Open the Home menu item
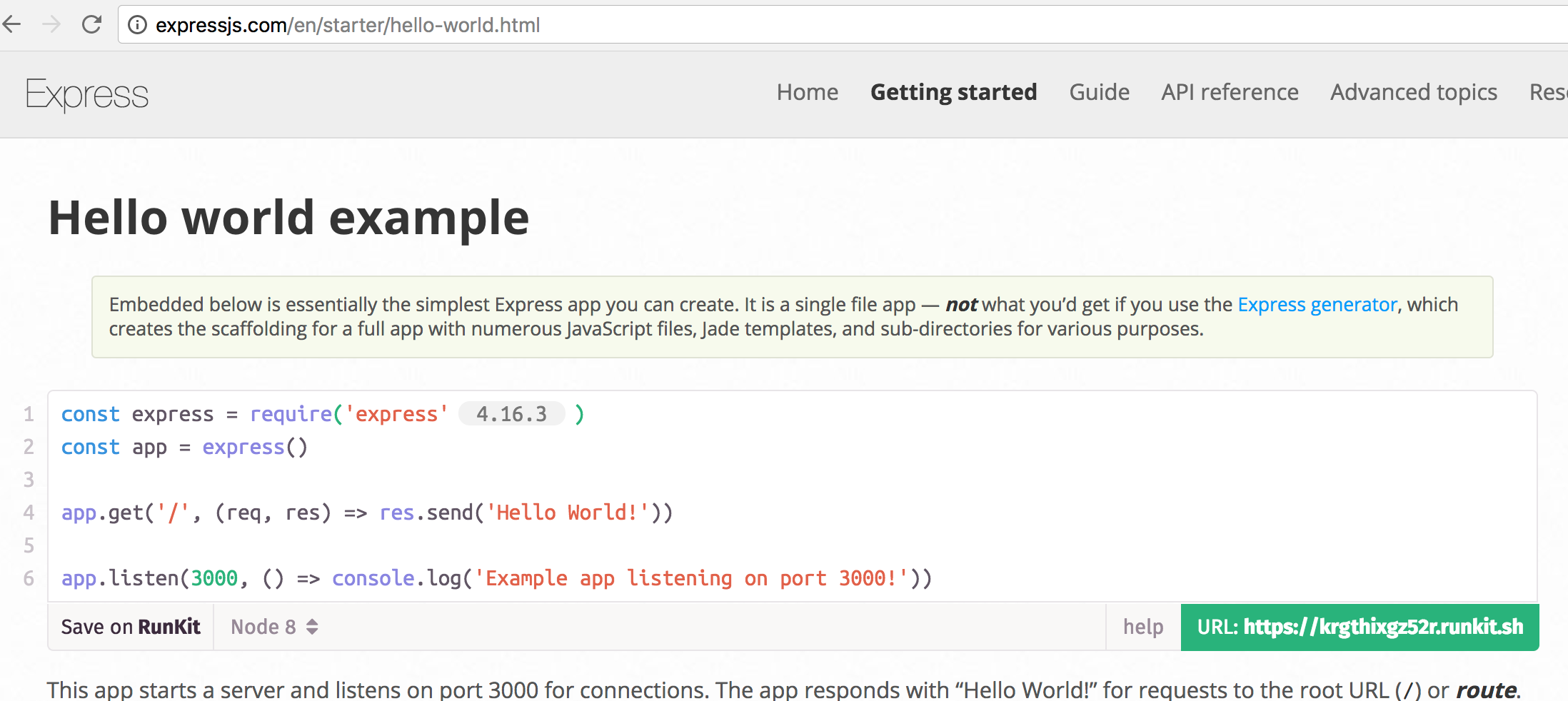The width and height of the screenshot is (1568, 701). click(808, 92)
